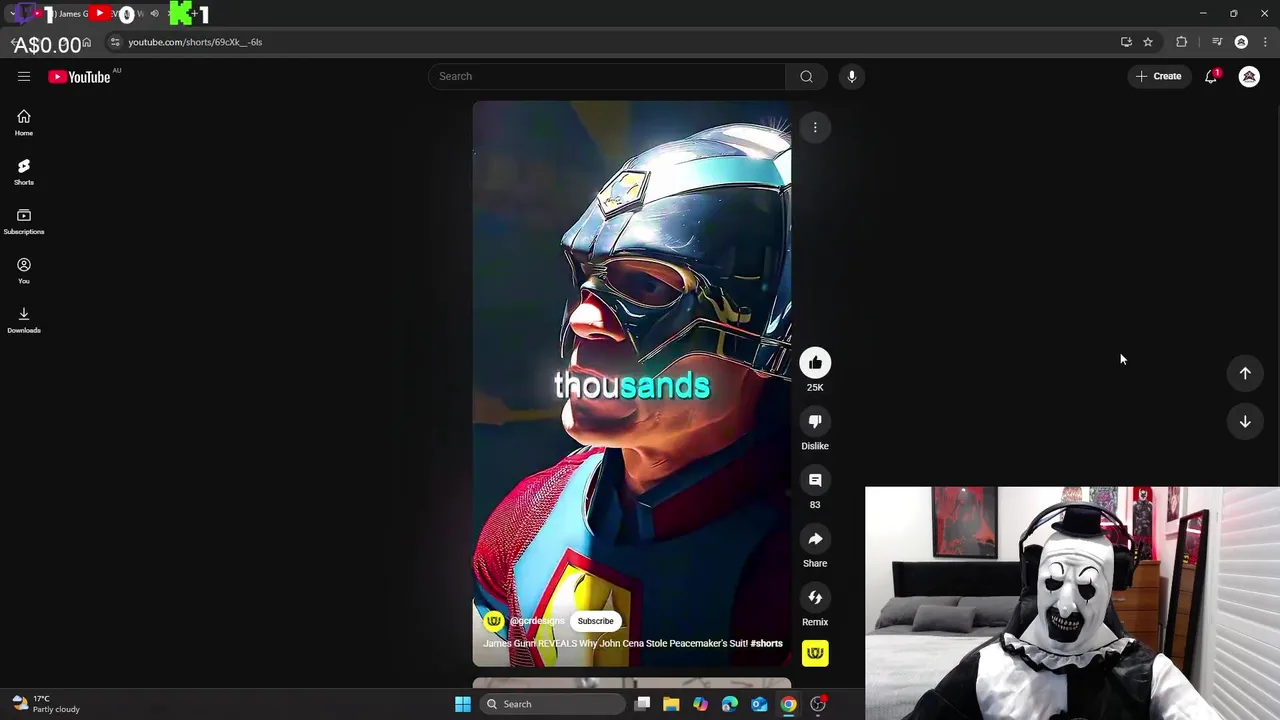This screenshot has height=720, width=1280.
Task: Remix this Short
Action: (x=815, y=598)
